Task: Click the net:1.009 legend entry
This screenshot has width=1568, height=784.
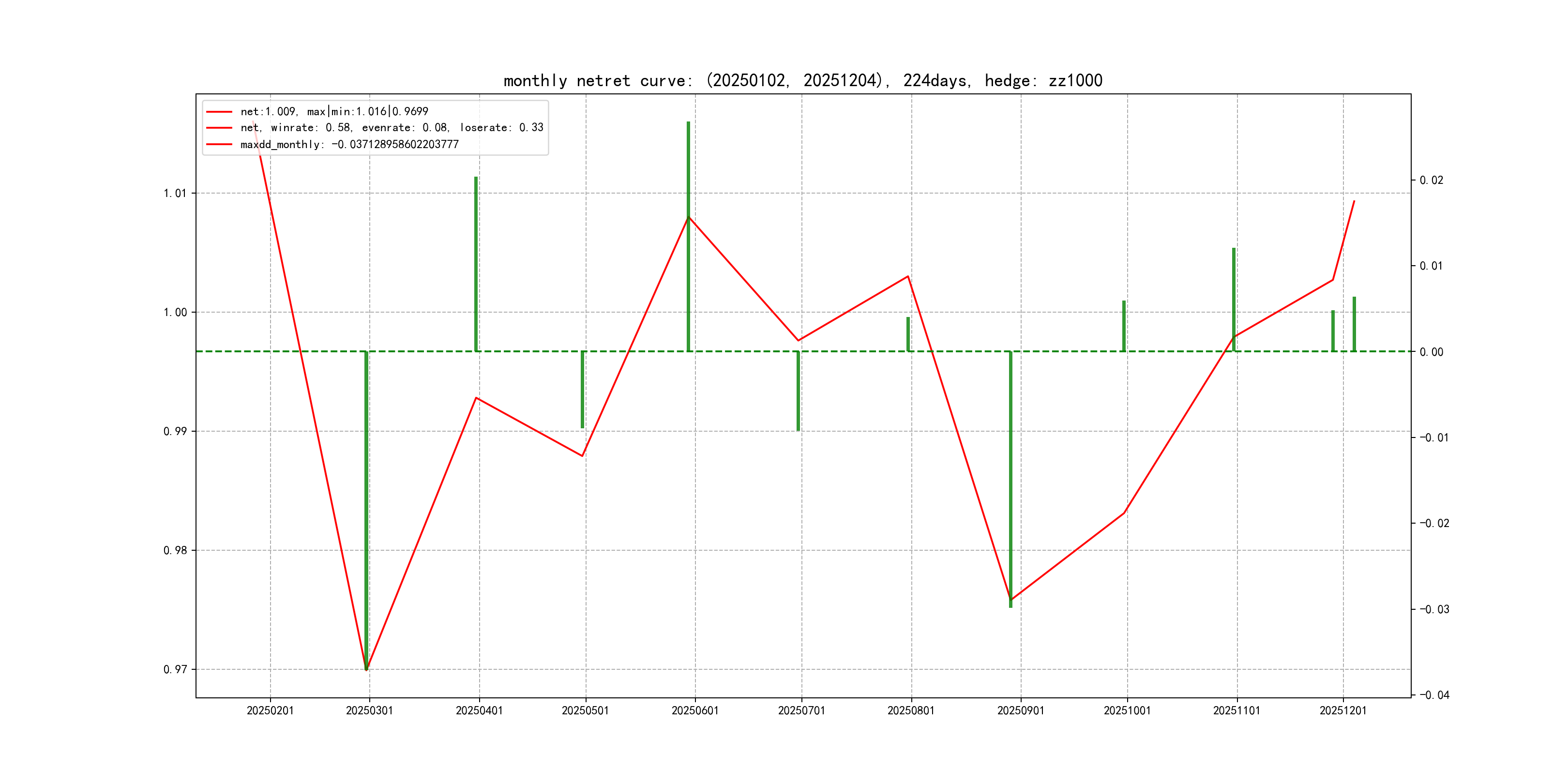Action: tap(333, 111)
